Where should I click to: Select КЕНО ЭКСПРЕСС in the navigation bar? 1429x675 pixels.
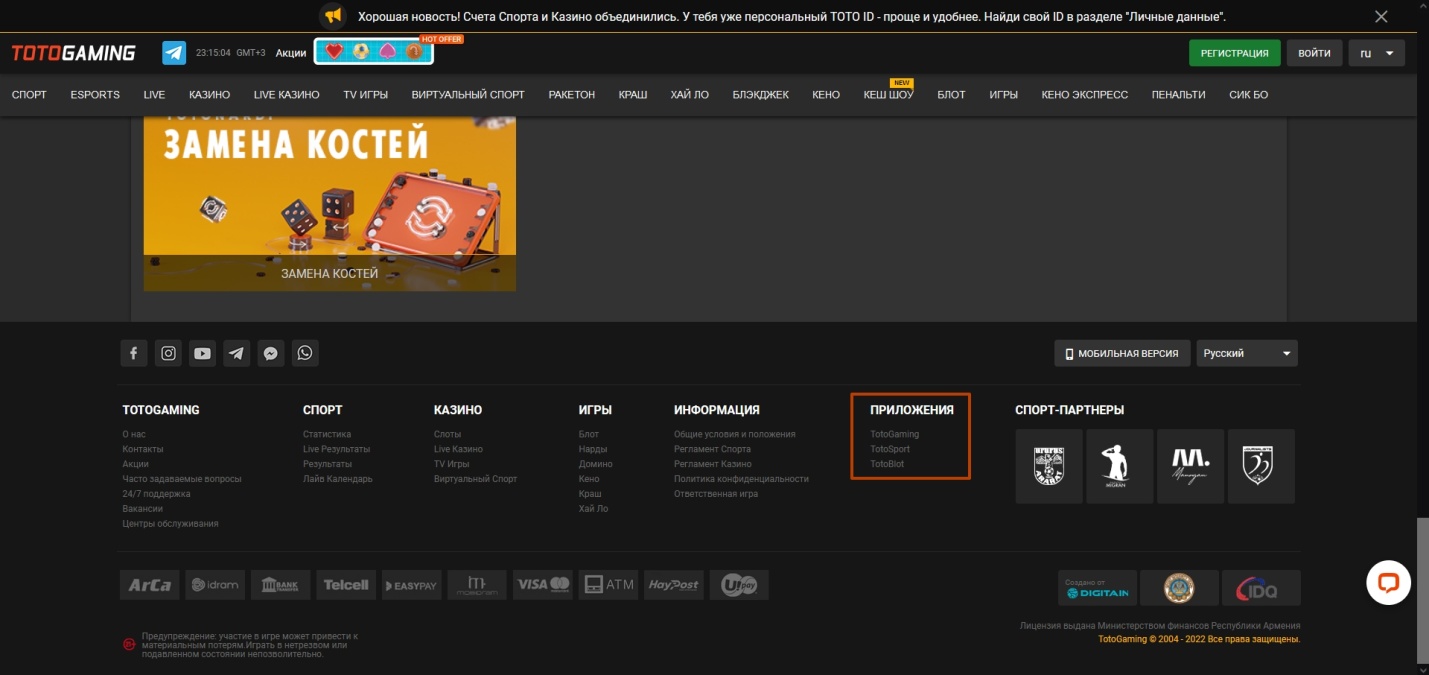[x=1085, y=95]
